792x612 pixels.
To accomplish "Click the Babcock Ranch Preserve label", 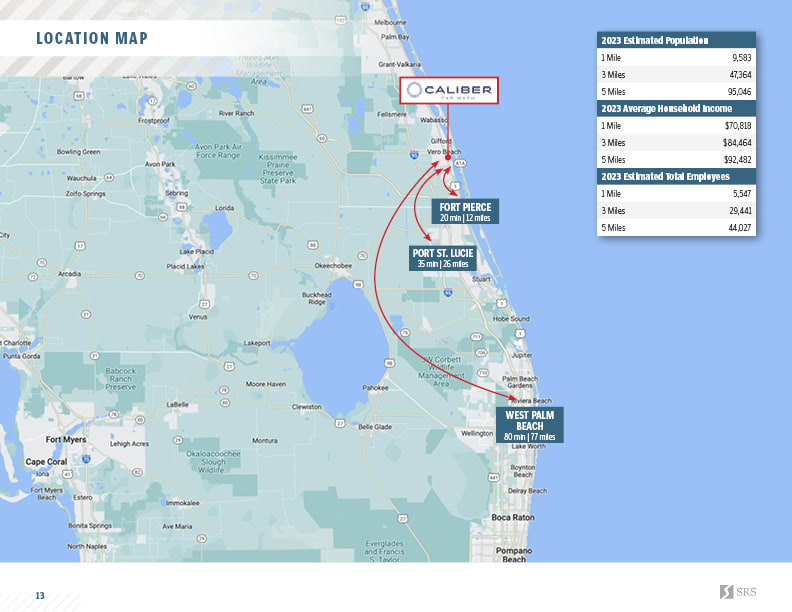I will tap(121, 379).
